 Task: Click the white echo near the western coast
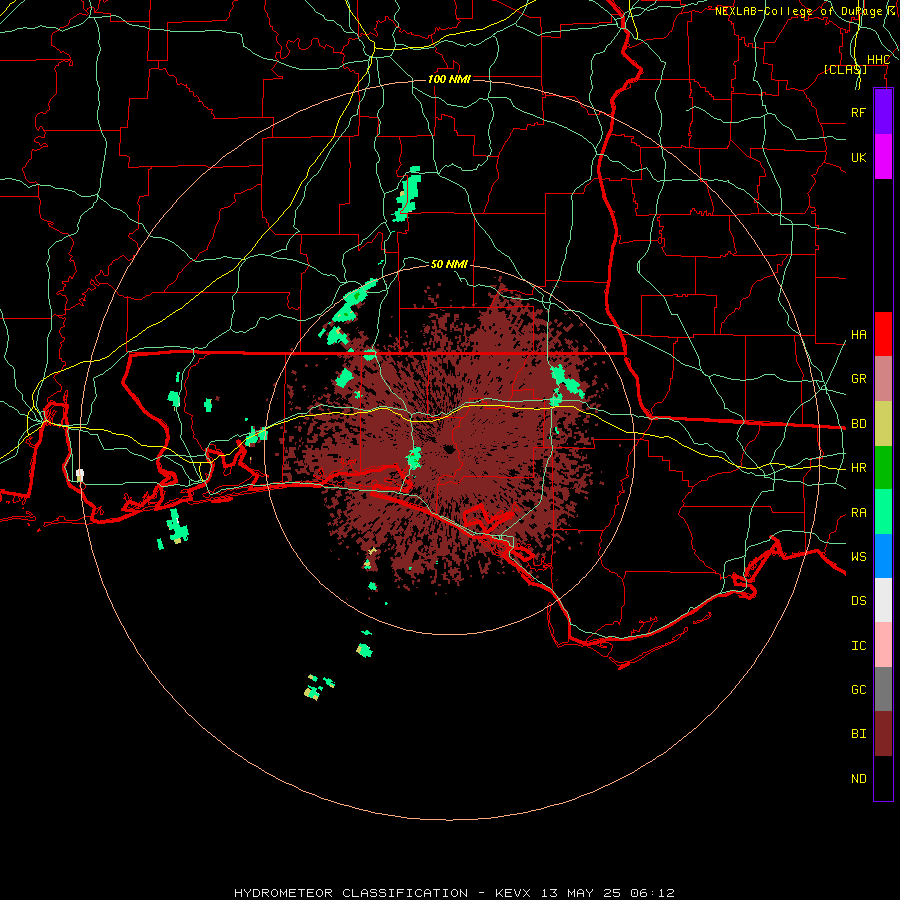[x=80, y=475]
